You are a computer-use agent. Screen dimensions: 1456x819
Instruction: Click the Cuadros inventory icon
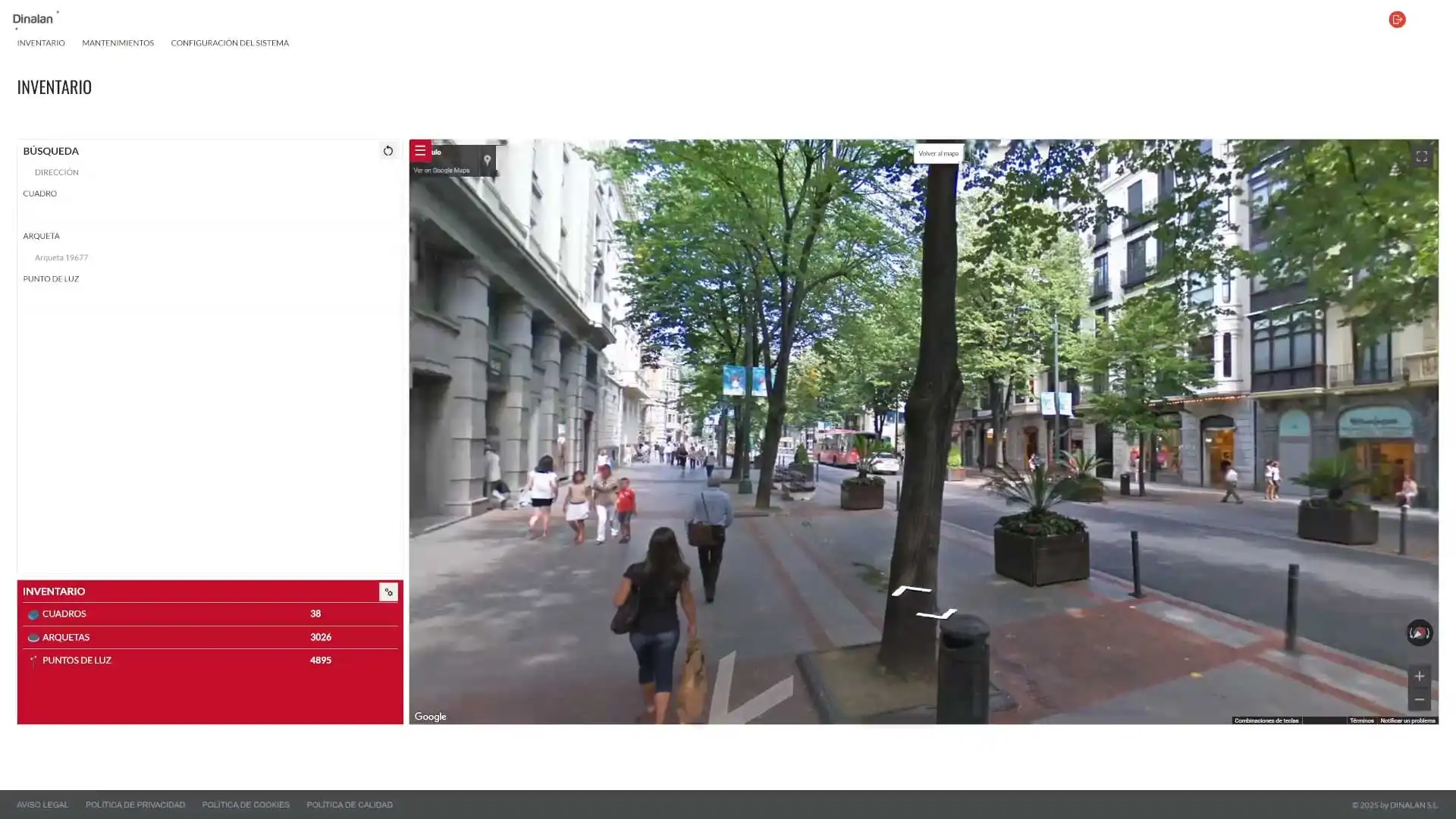click(x=33, y=614)
